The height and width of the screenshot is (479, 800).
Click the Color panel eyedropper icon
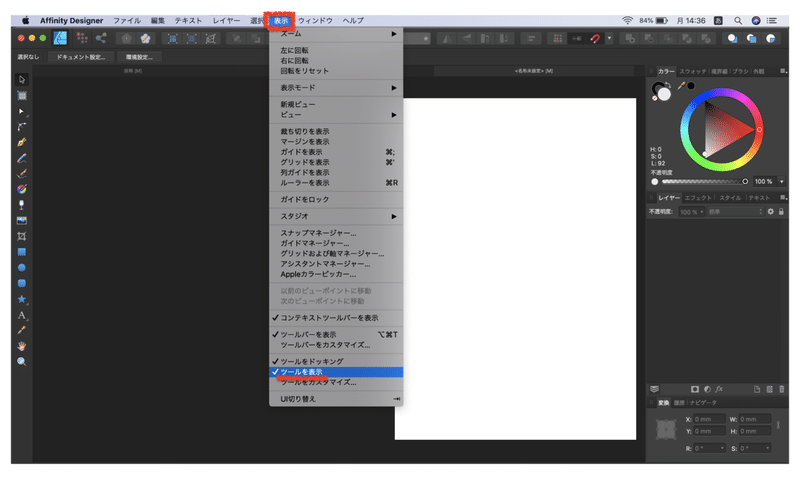pyautogui.click(x=681, y=86)
